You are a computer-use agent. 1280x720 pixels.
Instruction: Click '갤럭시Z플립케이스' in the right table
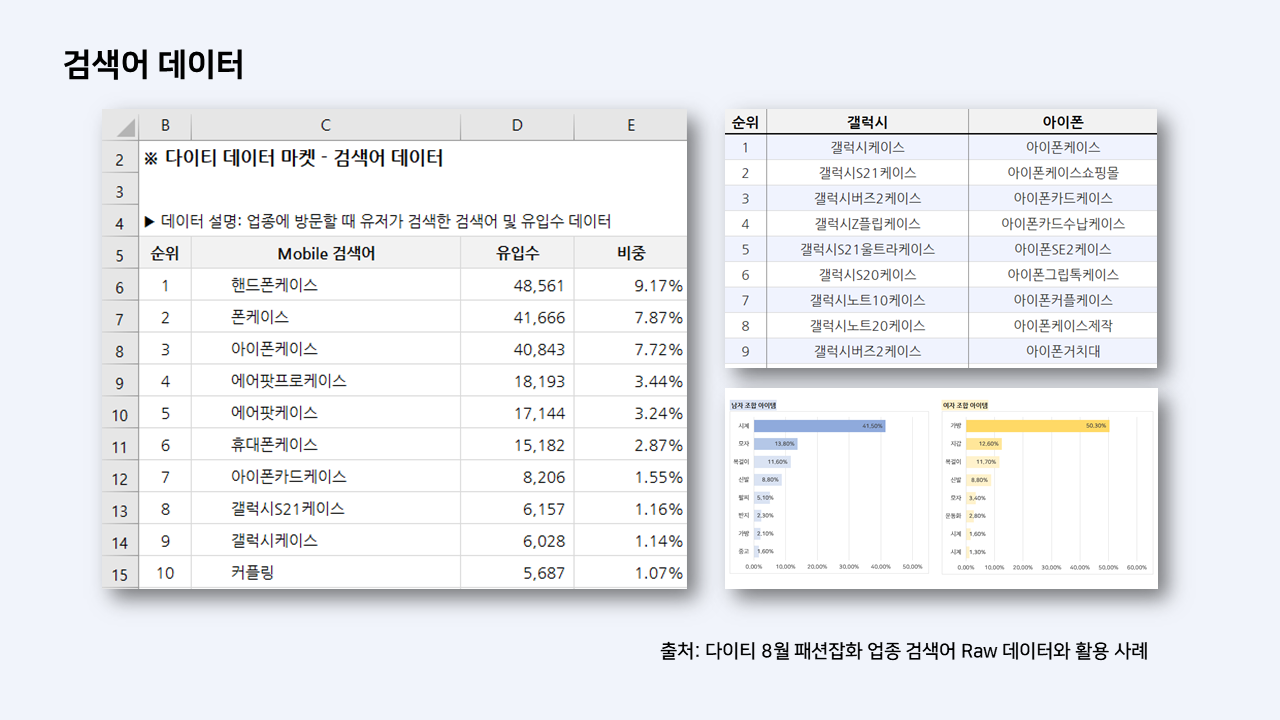click(x=867, y=223)
